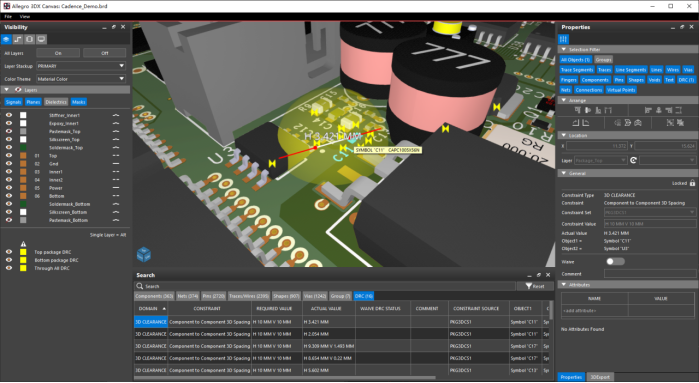Collapse the Layers section
699x383 pixels.
click(x=7, y=90)
